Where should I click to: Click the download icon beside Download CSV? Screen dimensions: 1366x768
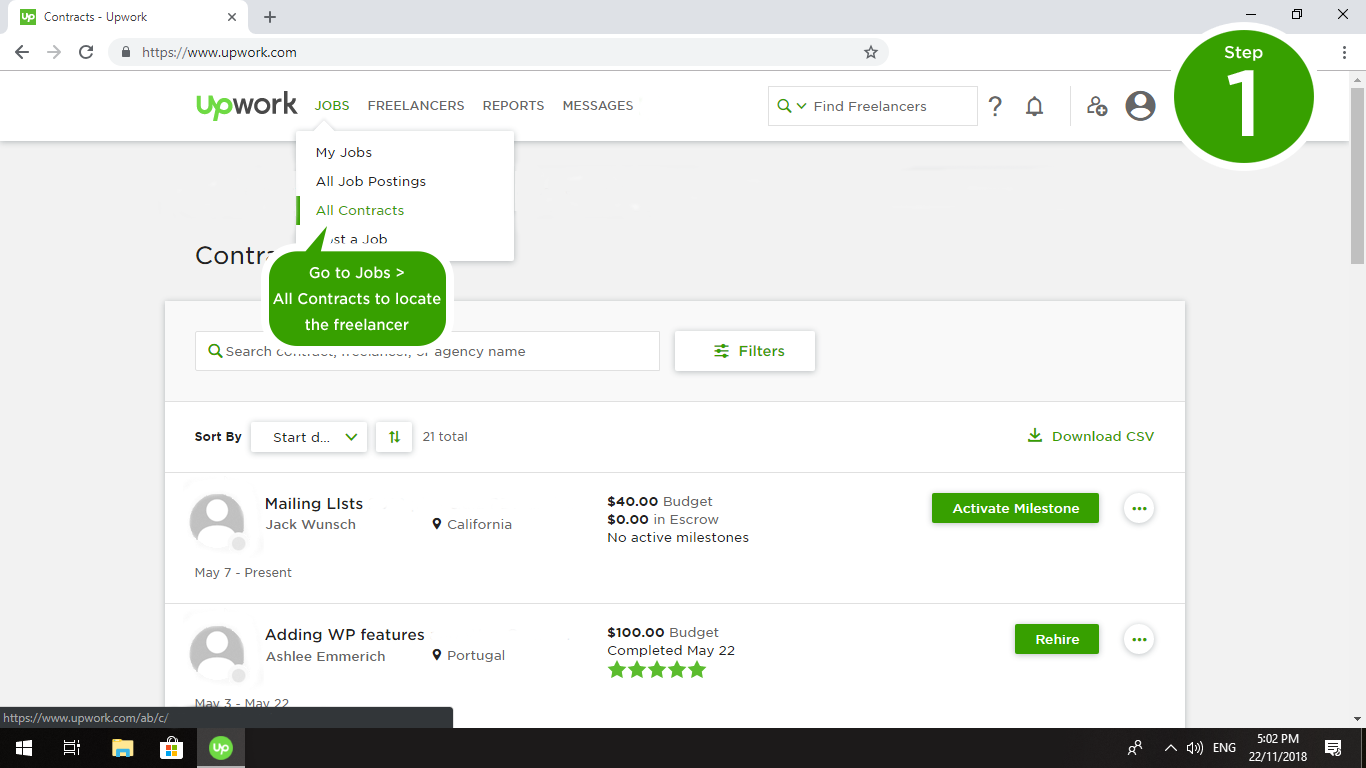pyautogui.click(x=1033, y=436)
